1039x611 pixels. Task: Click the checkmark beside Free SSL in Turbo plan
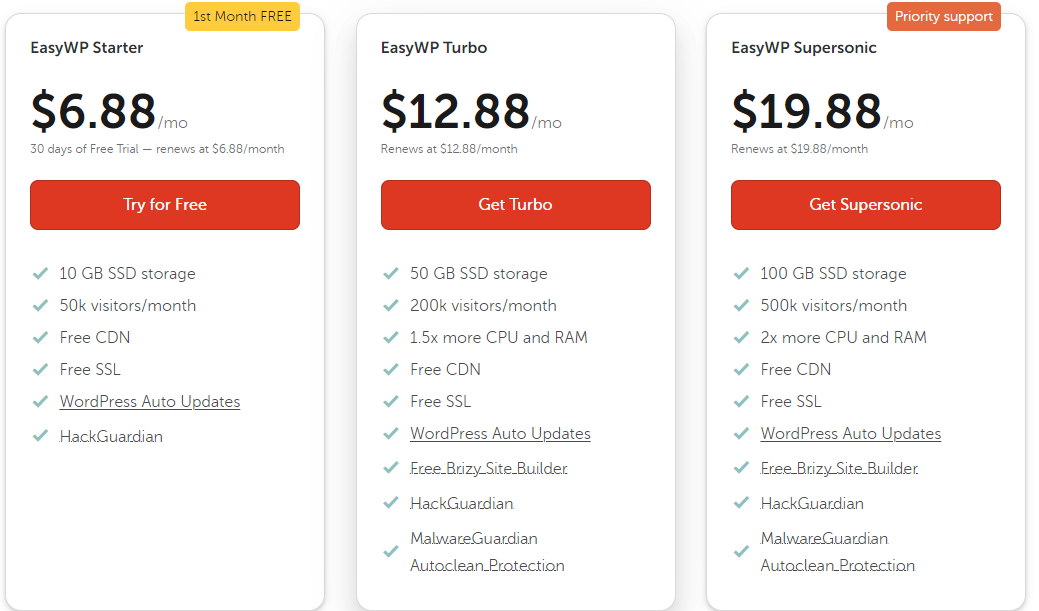click(391, 401)
